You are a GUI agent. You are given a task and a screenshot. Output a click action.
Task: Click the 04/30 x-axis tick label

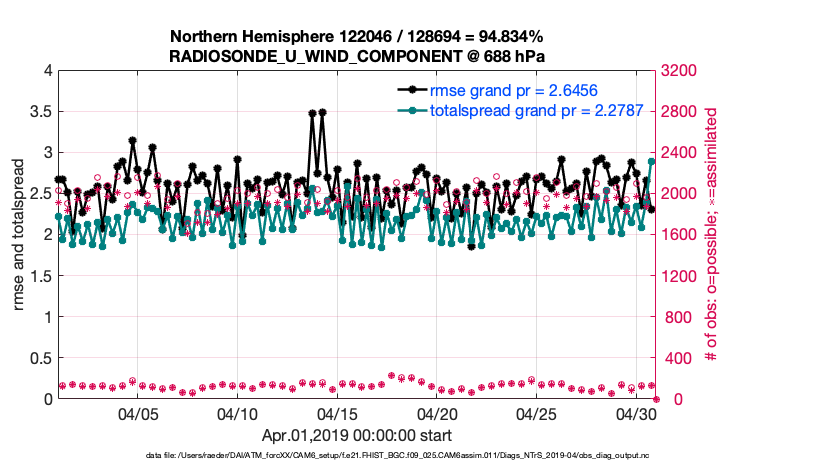pyautogui.click(x=637, y=414)
